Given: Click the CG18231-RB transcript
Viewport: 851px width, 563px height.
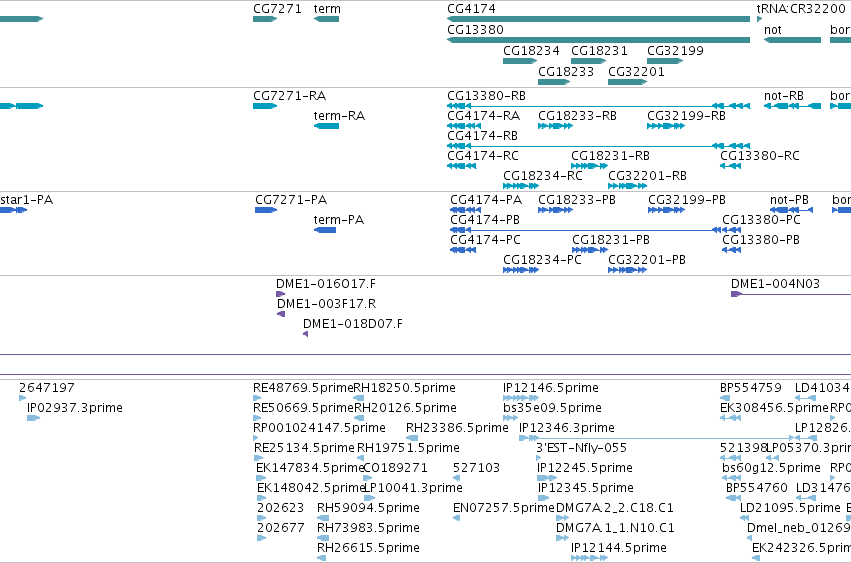Looking at the screenshot, I should coord(589,166).
